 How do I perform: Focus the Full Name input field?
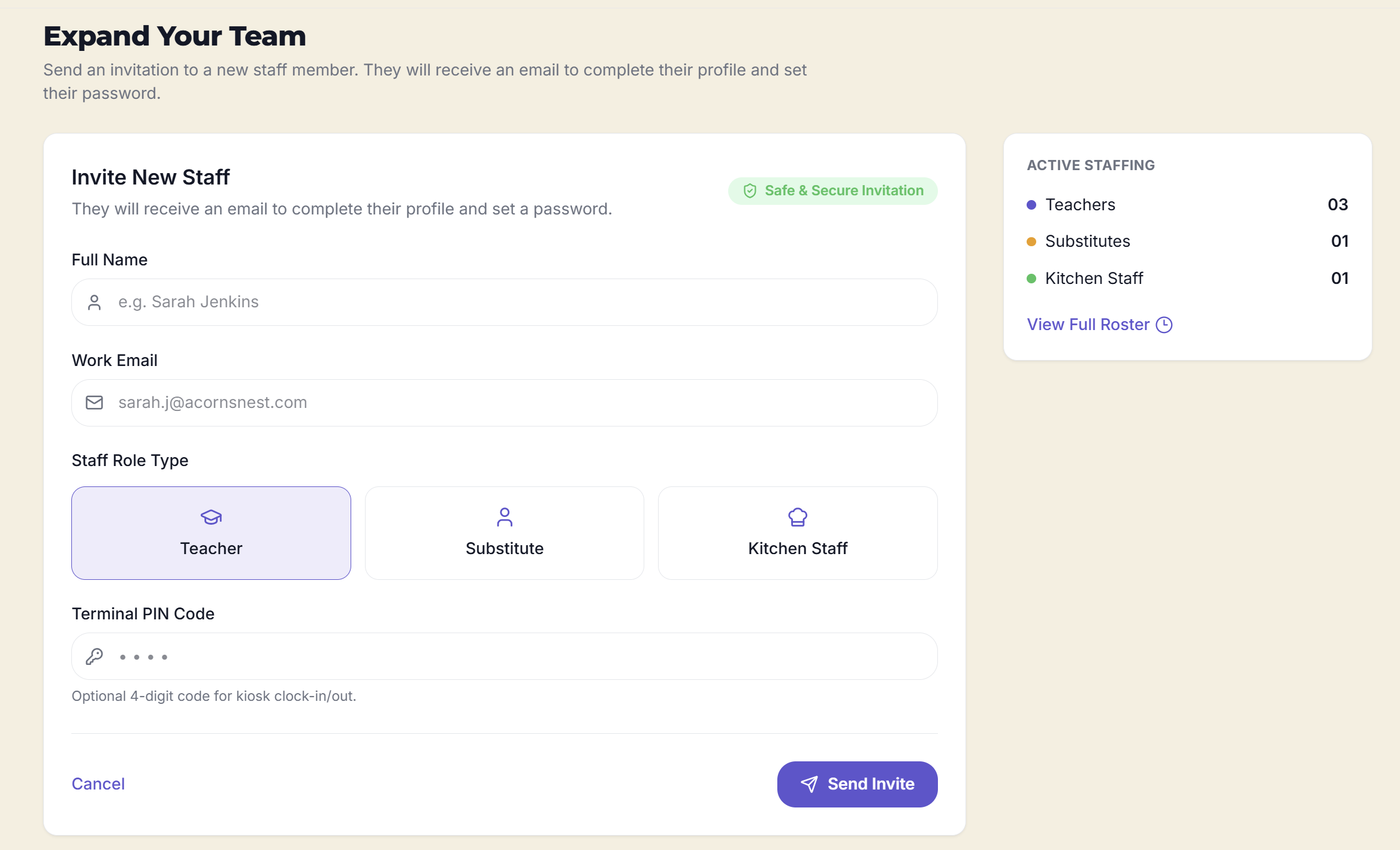[505, 303]
